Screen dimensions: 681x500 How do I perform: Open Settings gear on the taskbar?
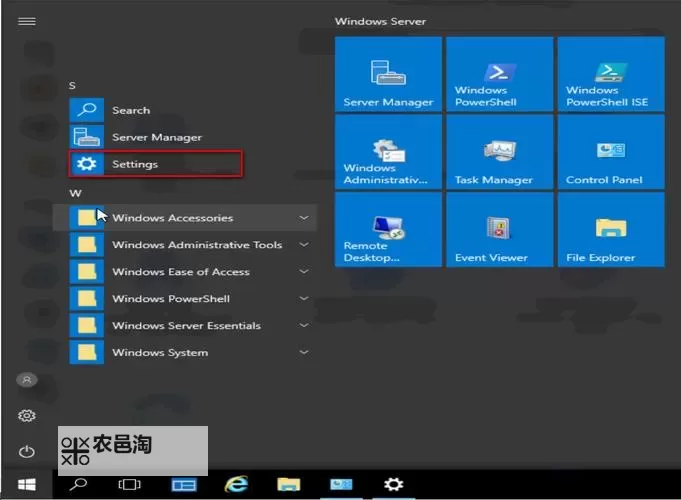(x=393, y=484)
